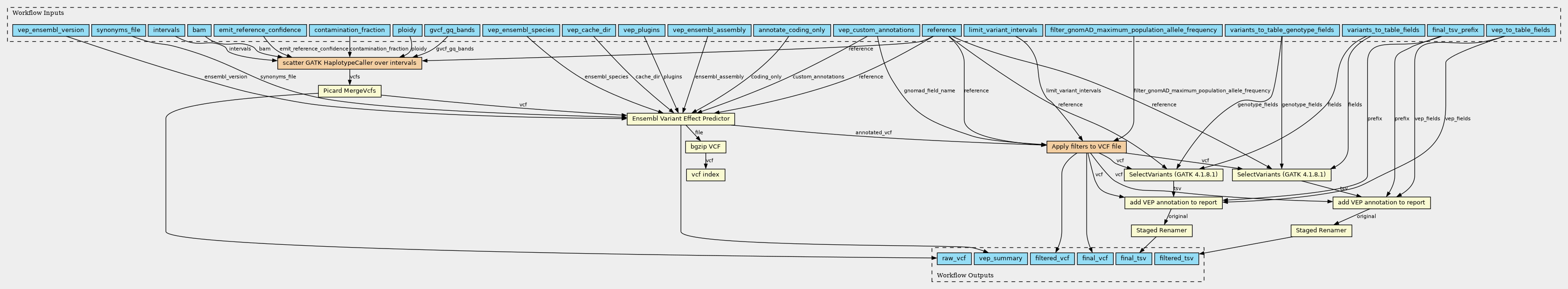The width and height of the screenshot is (1568, 289).
Task: Select the vep_ensembl_species input node
Action: [x=521, y=30]
